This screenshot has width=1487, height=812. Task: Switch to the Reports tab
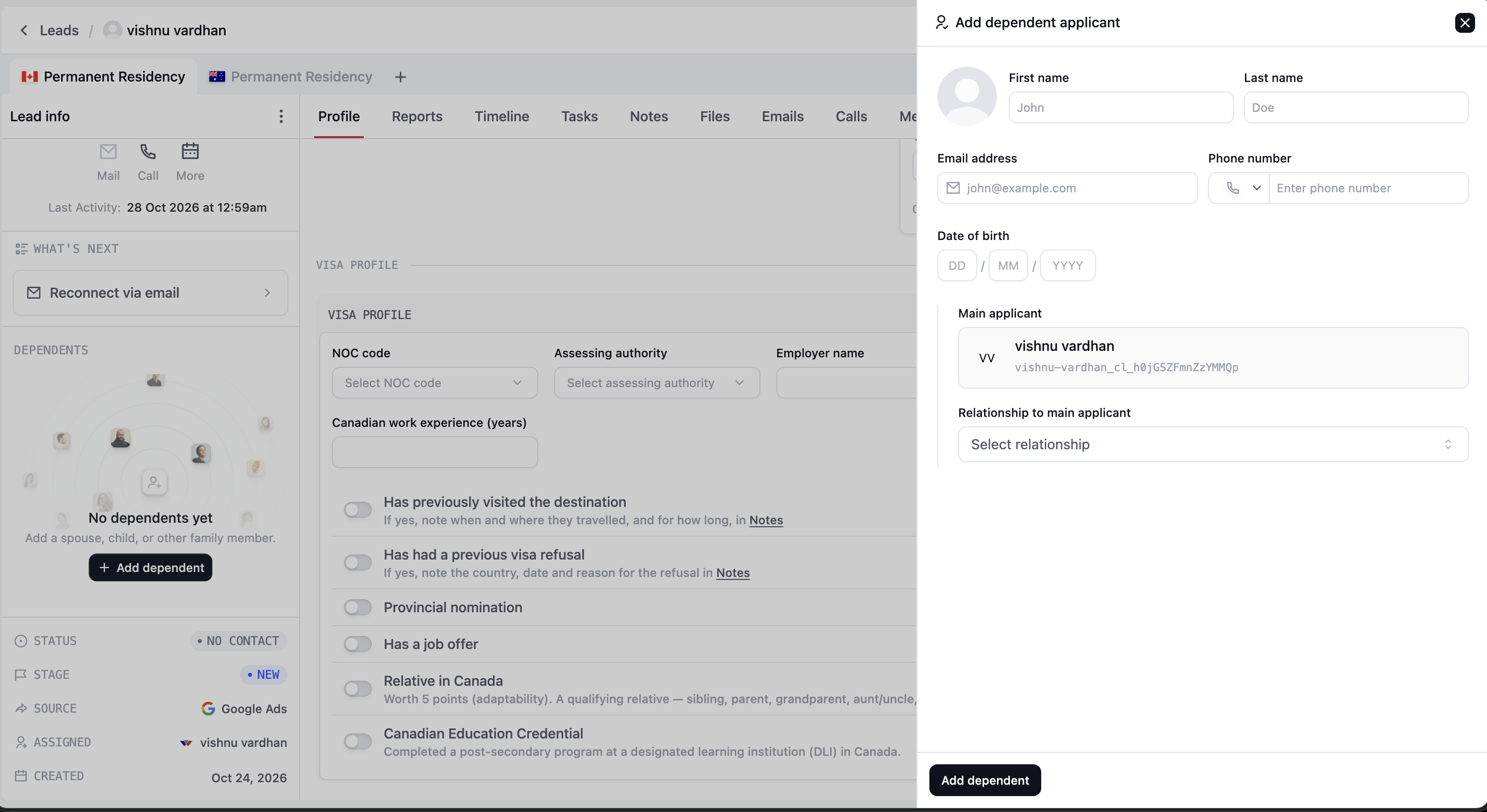[x=417, y=117]
